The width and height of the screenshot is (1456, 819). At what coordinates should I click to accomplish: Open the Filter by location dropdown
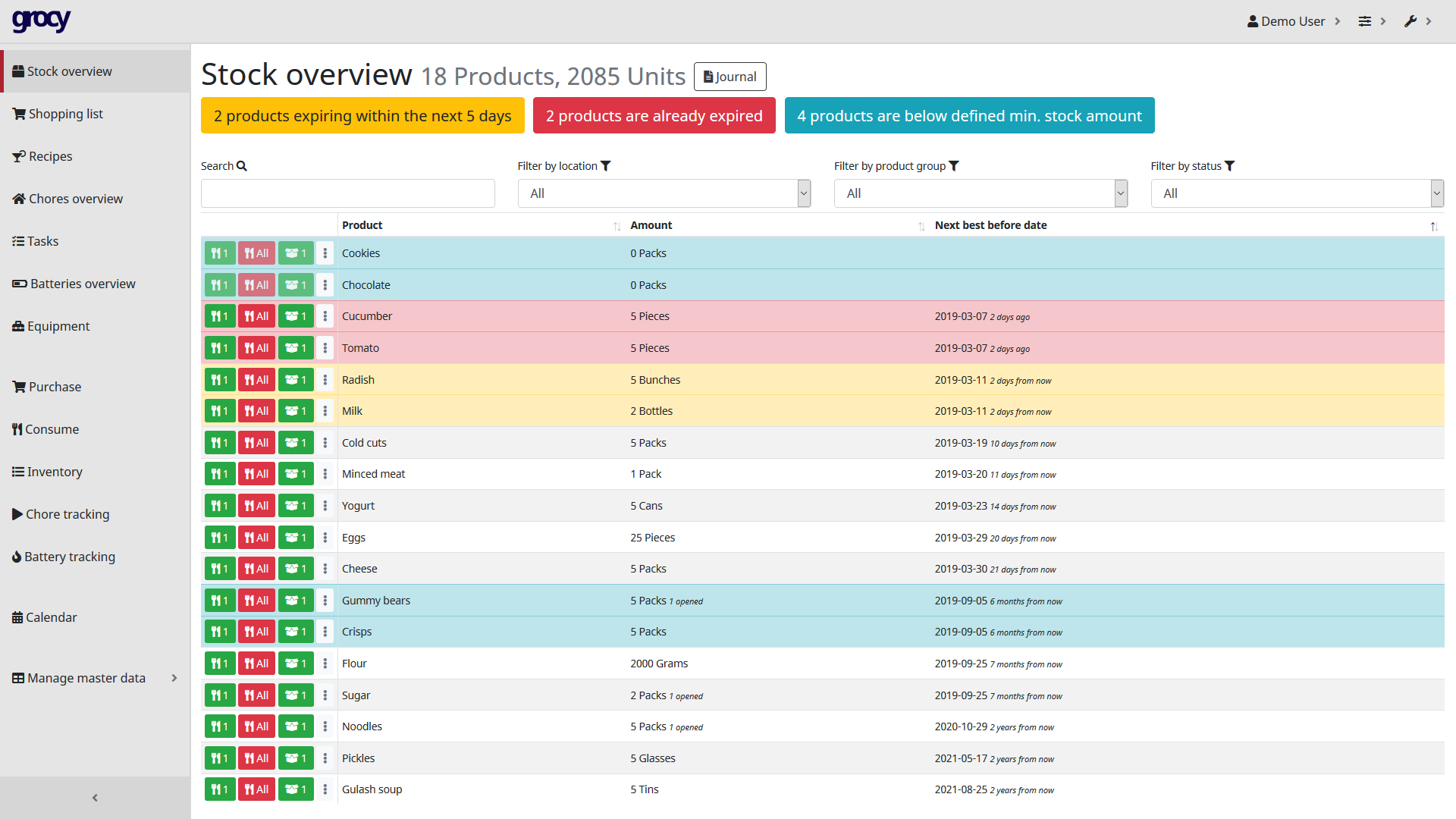[x=664, y=193]
